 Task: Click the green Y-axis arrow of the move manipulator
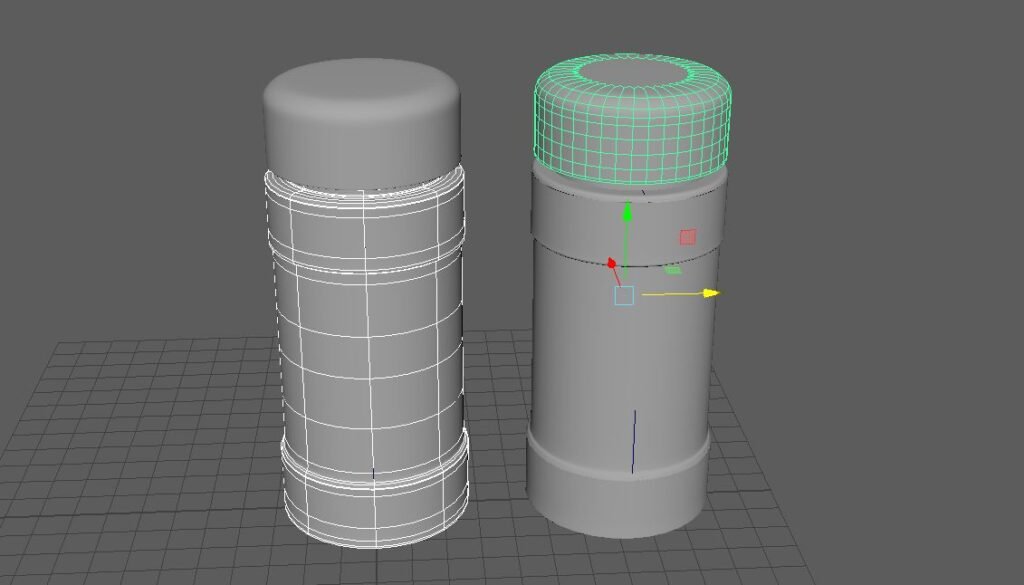[x=627, y=212]
